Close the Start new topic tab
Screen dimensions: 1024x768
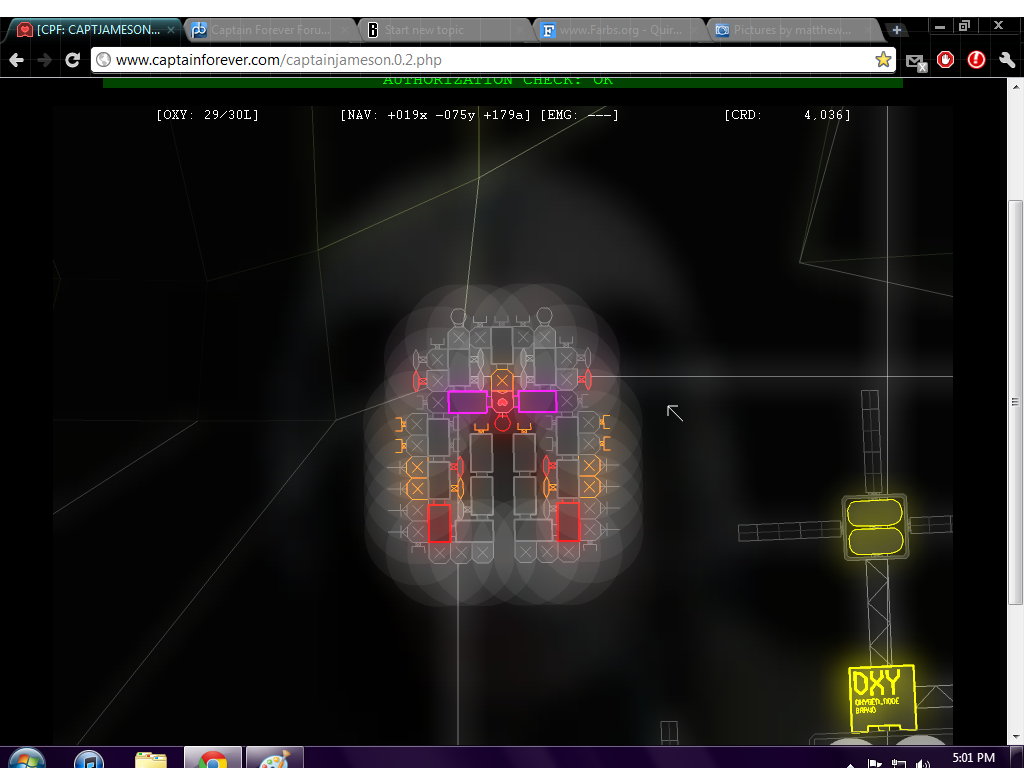(x=520, y=30)
